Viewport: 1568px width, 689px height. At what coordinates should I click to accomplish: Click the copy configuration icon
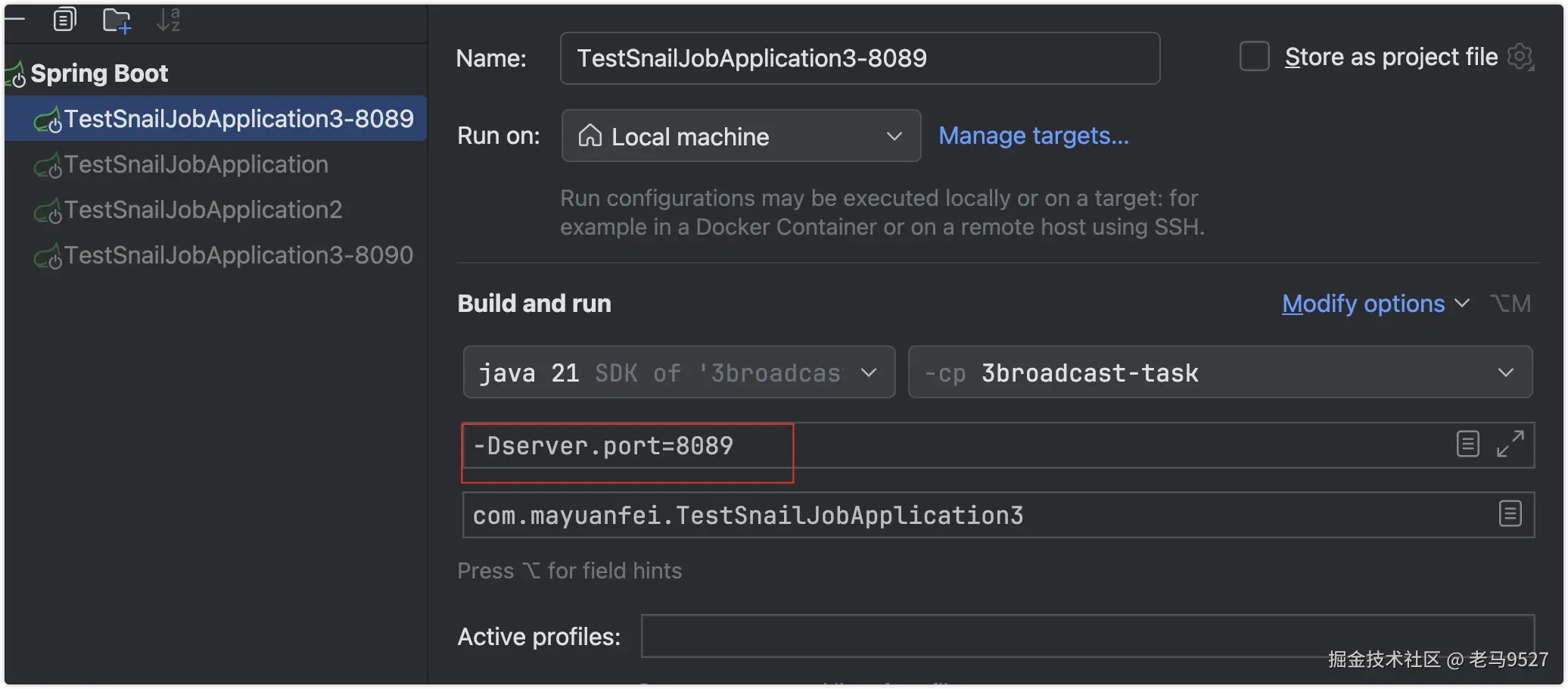pyautogui.click(x=65, y=20)
